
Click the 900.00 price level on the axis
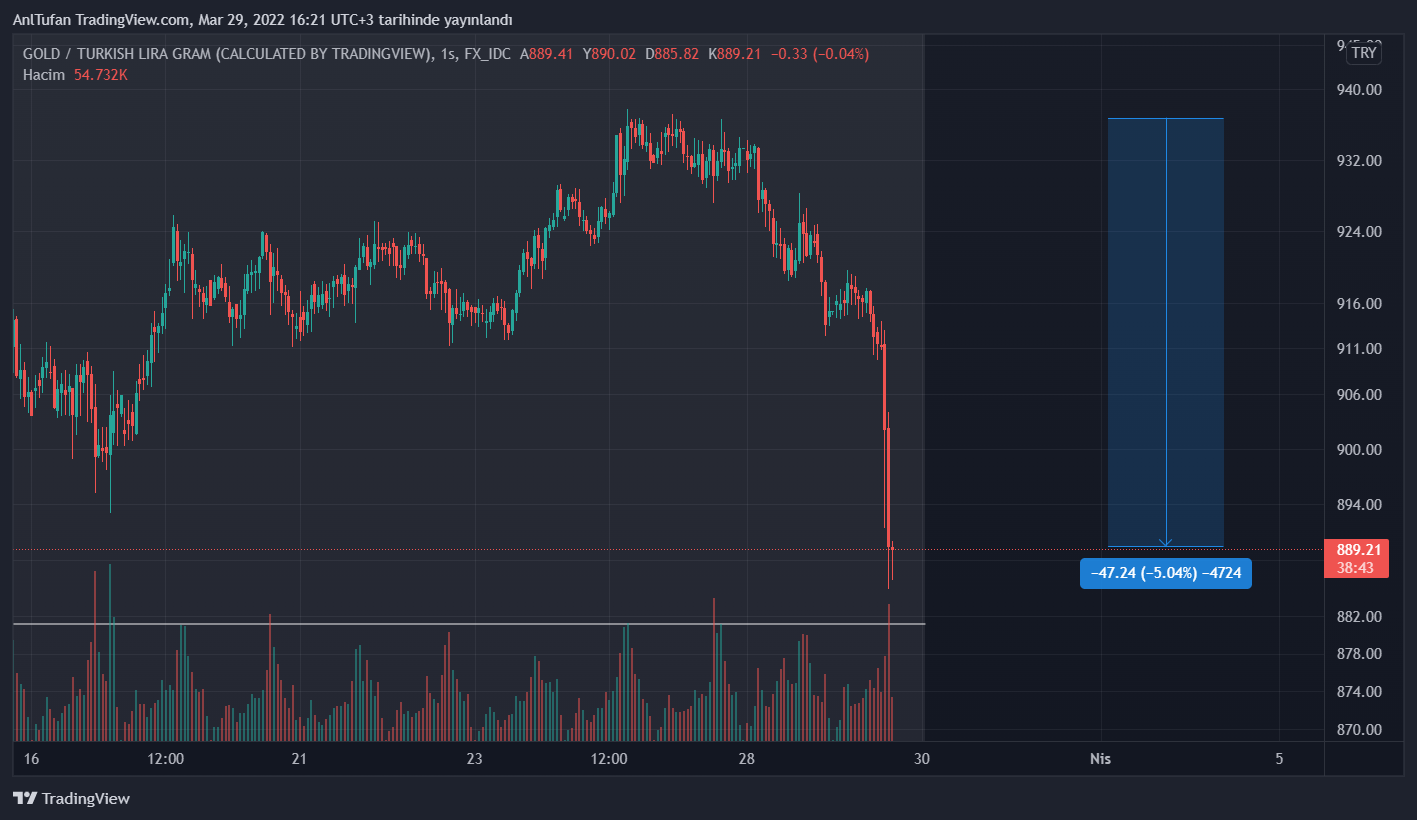(x=1359, y=450)
